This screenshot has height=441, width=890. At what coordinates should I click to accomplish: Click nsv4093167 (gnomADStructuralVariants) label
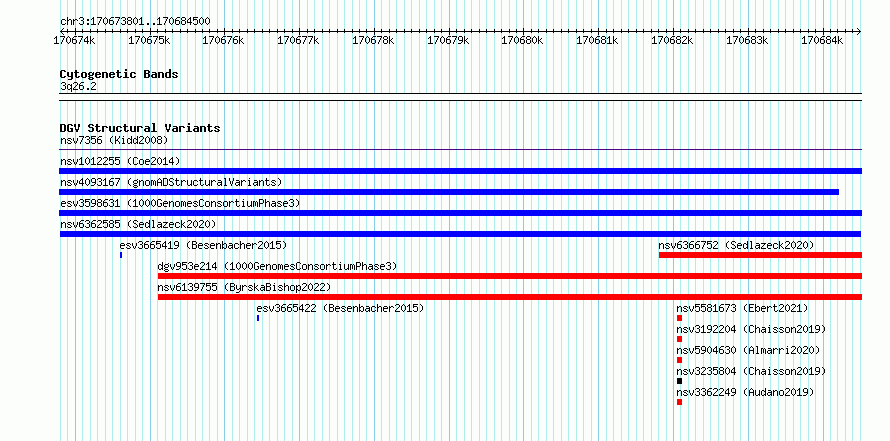[171, 182]
